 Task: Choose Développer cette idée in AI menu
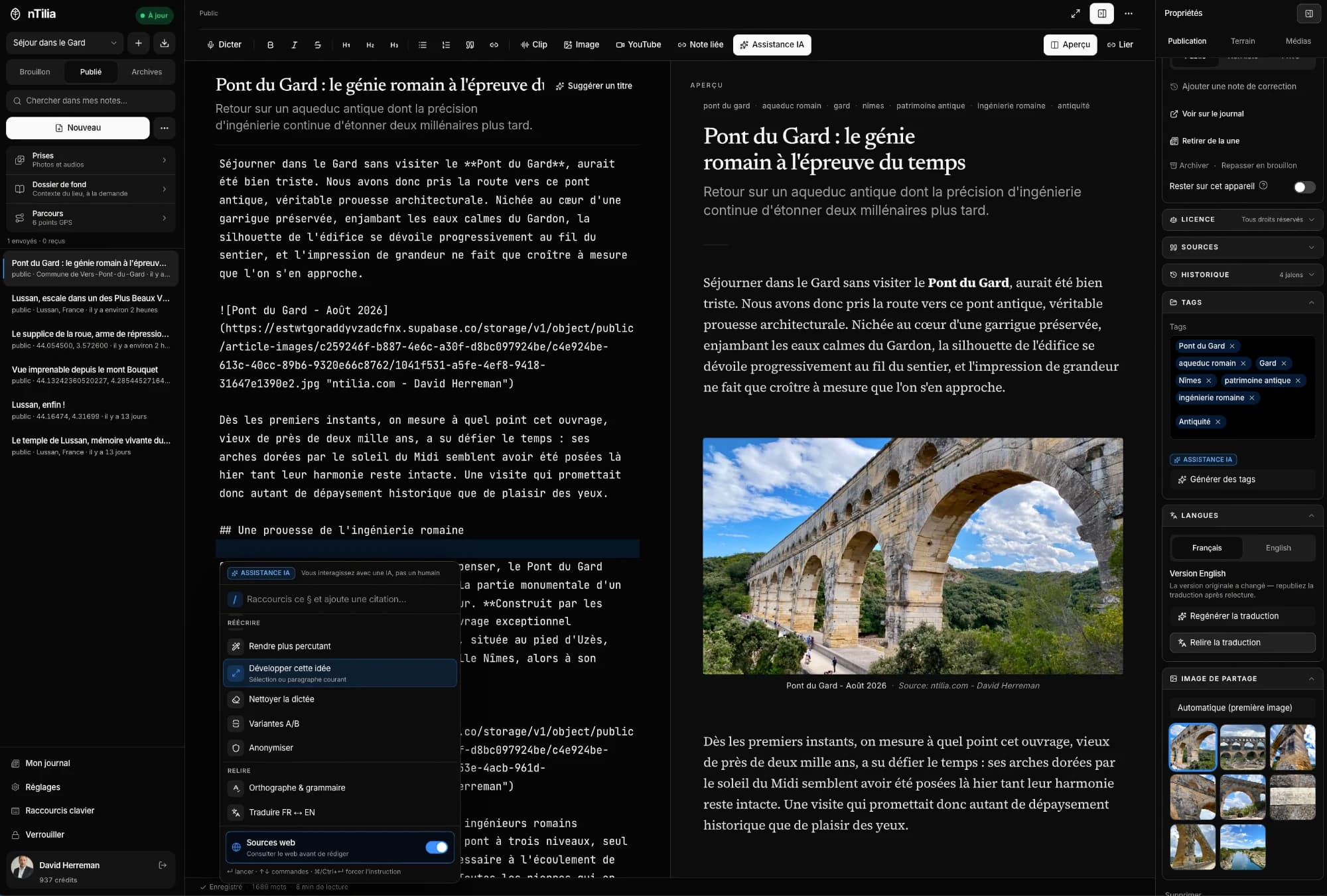coord(340,673)
